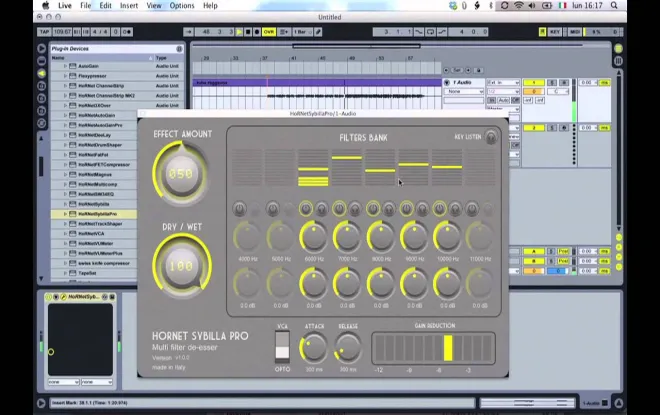Adjust the 8000 Hz threshold knob

[x=381, y=237]
